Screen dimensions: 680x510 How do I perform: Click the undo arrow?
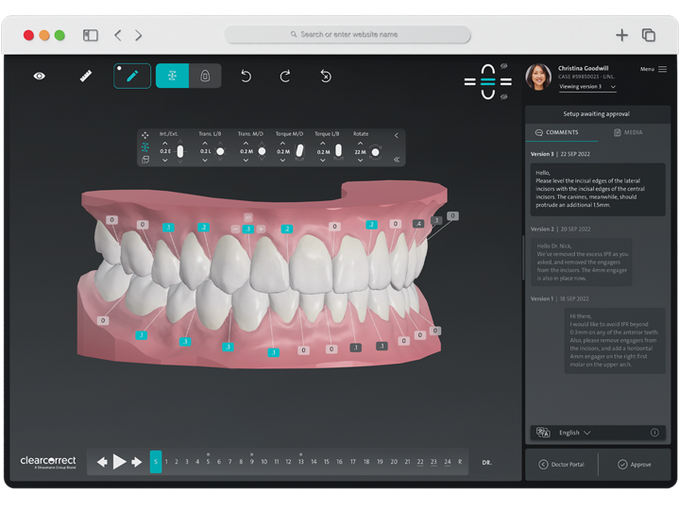[x=246, y=76]
